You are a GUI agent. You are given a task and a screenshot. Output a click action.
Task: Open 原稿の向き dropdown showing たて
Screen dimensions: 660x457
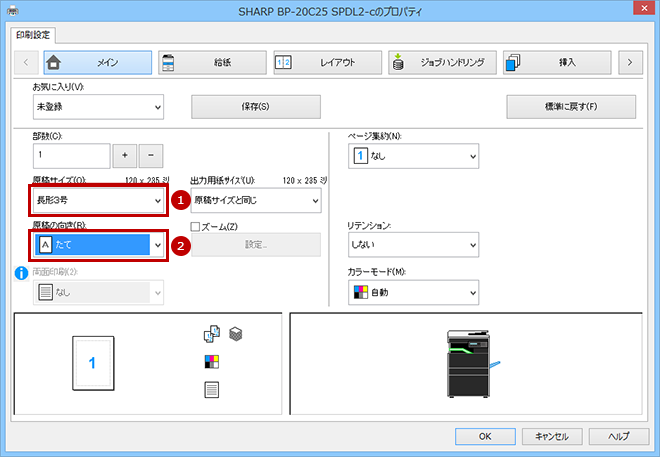(x=98, y=245)
